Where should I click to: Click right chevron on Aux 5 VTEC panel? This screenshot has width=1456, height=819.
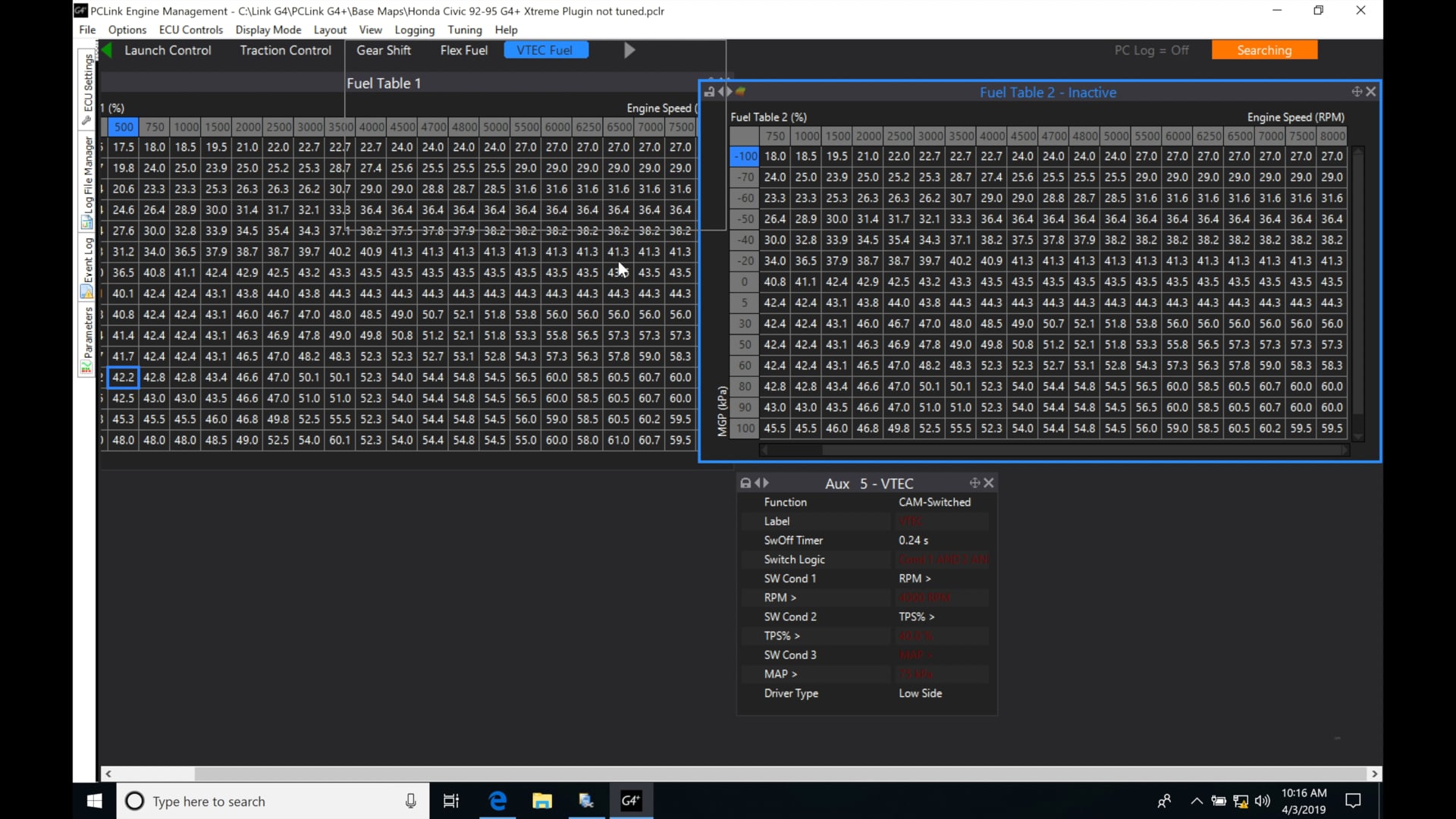766,483
